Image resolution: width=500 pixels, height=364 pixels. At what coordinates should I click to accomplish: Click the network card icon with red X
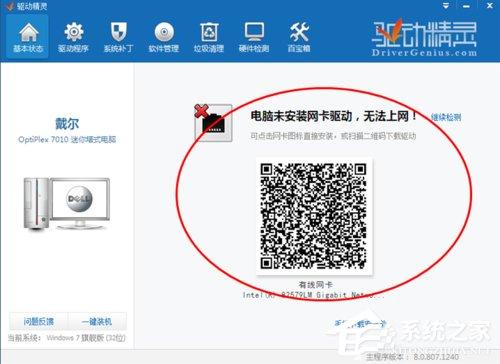[x=213, y=123]
